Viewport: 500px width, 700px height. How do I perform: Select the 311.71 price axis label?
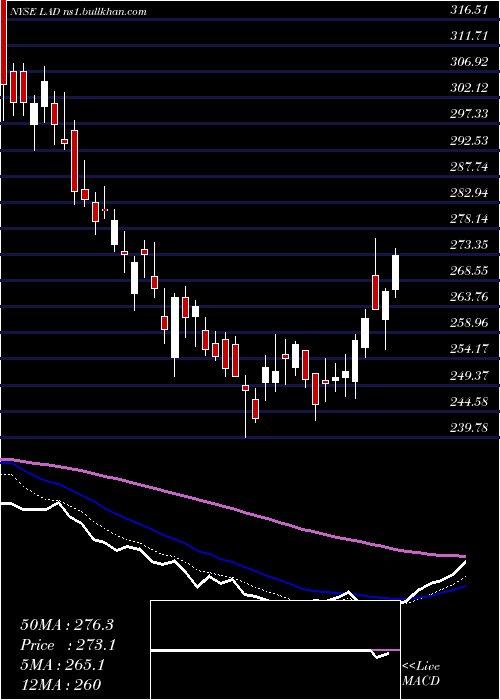(x=469, y=36)
